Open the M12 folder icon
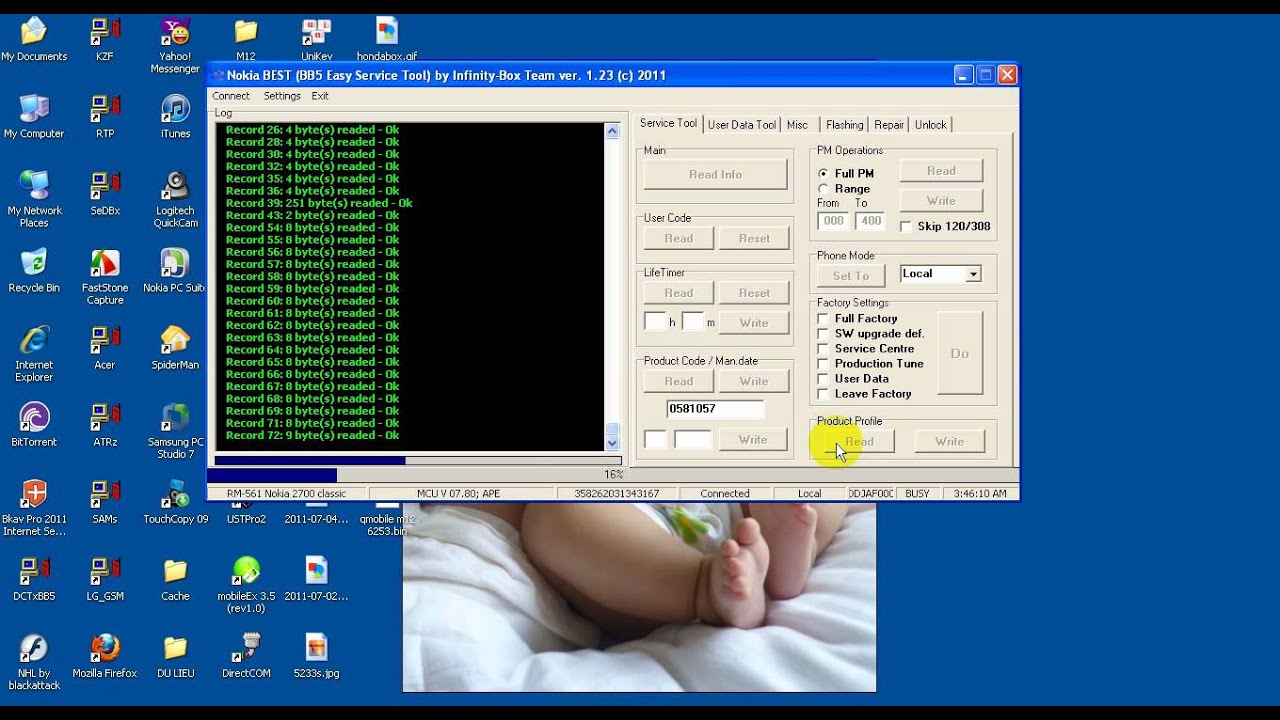 tap(245, 39)
